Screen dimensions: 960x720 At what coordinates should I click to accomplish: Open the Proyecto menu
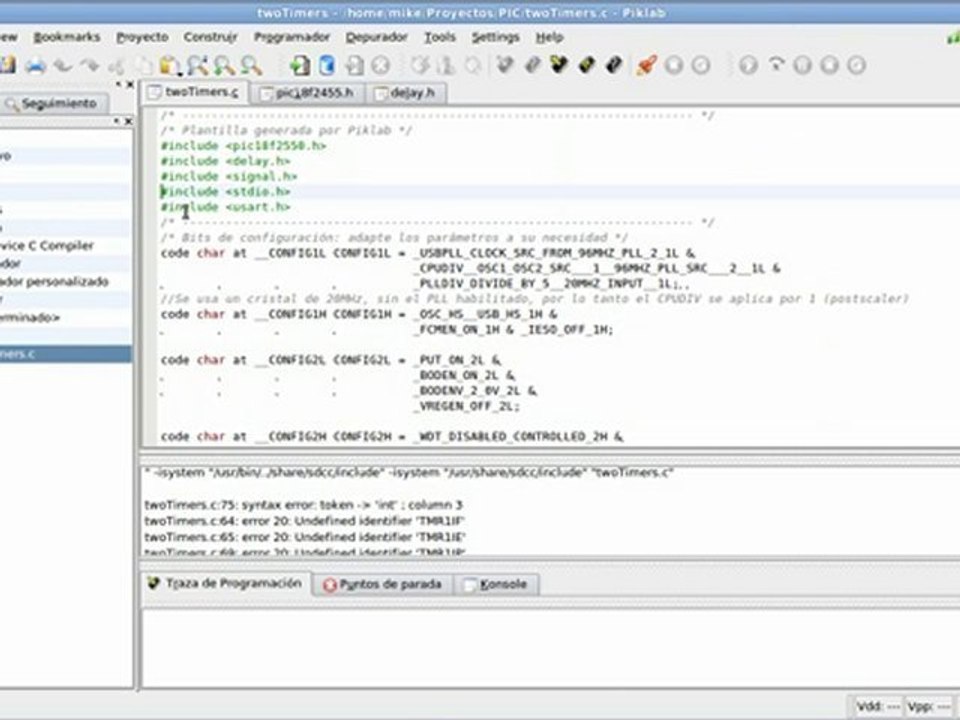pos(142,37)
